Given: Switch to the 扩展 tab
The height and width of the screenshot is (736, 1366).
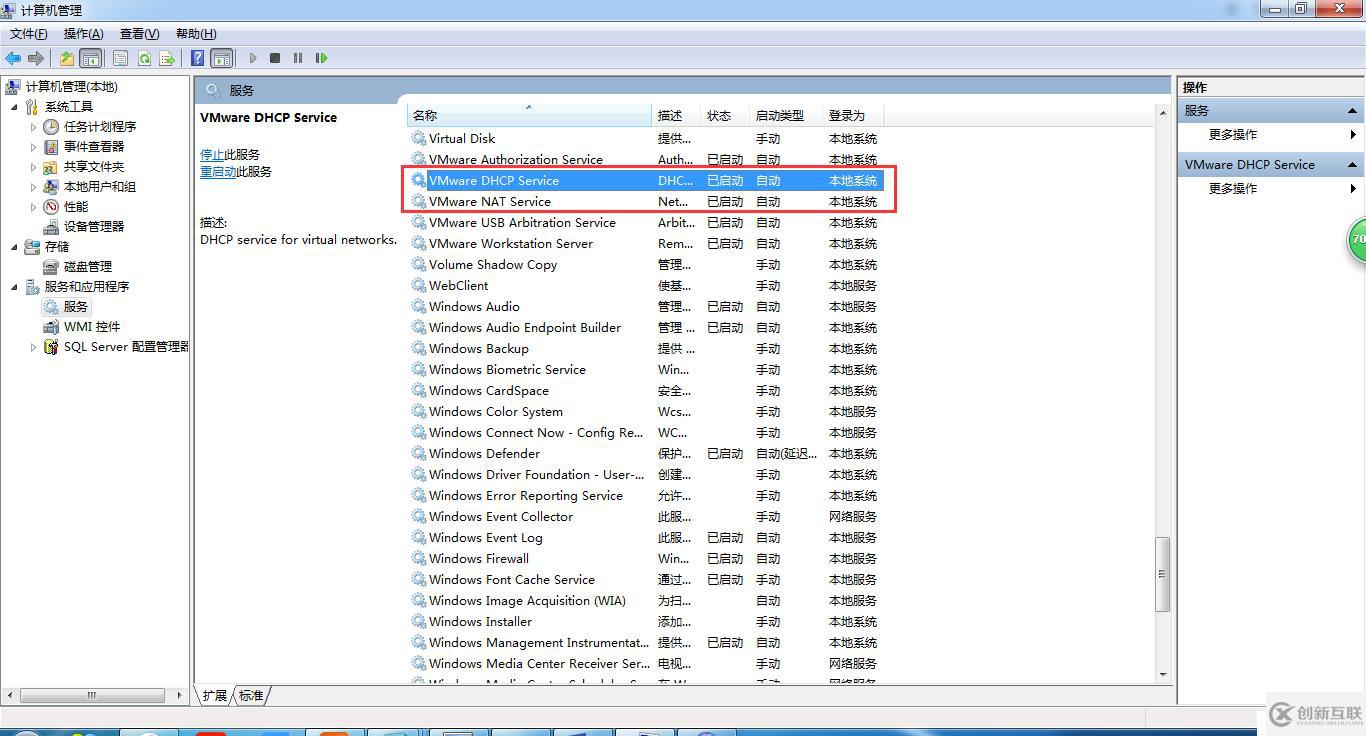Looking at the screenshot, I should [x=215, y=695].
